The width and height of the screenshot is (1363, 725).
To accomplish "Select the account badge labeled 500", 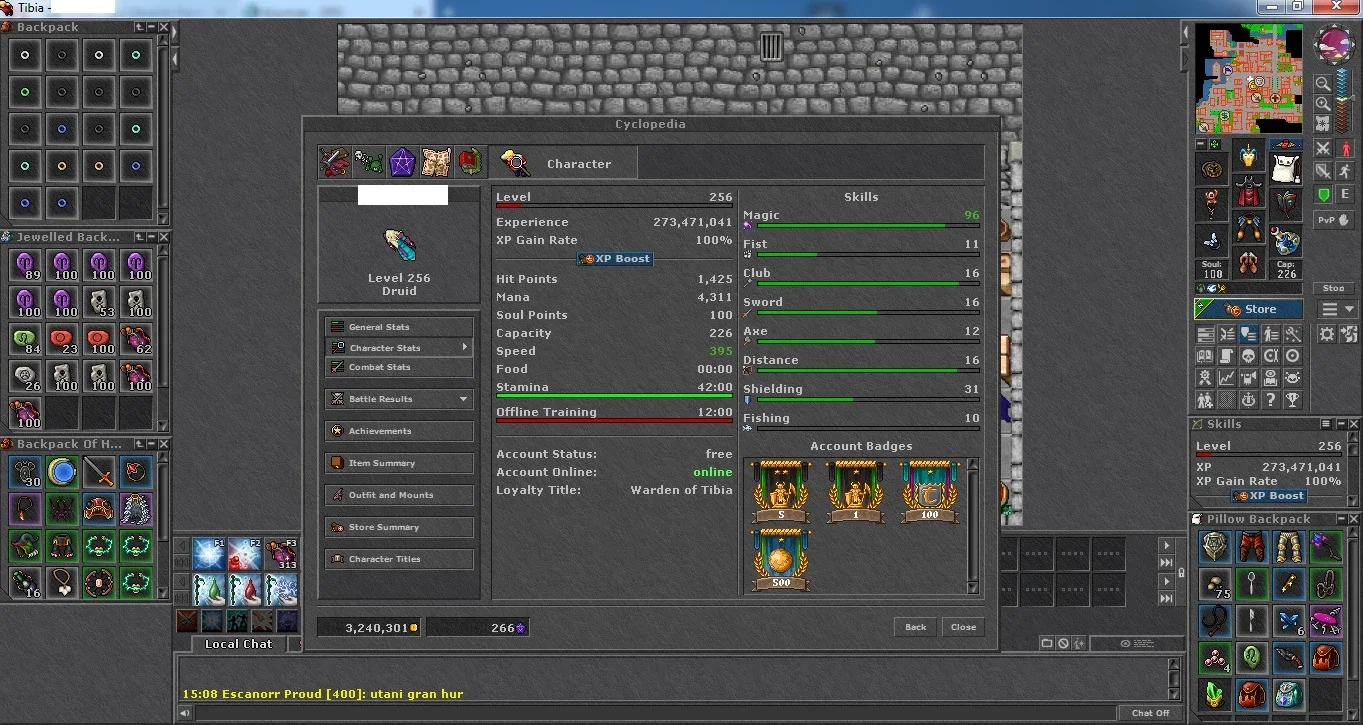I will coord(781,559).
